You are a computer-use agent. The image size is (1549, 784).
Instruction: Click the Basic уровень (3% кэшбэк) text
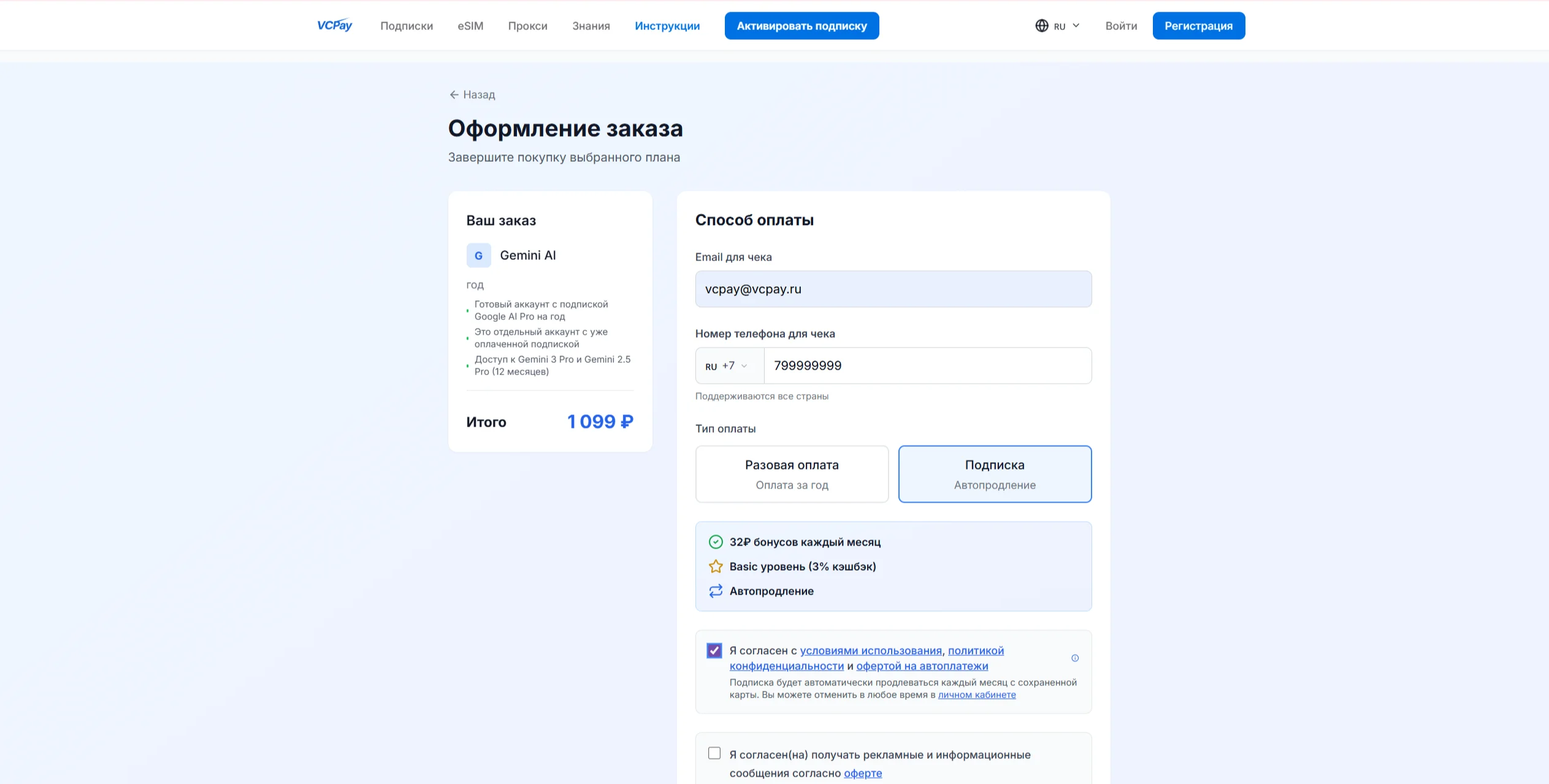803,566
